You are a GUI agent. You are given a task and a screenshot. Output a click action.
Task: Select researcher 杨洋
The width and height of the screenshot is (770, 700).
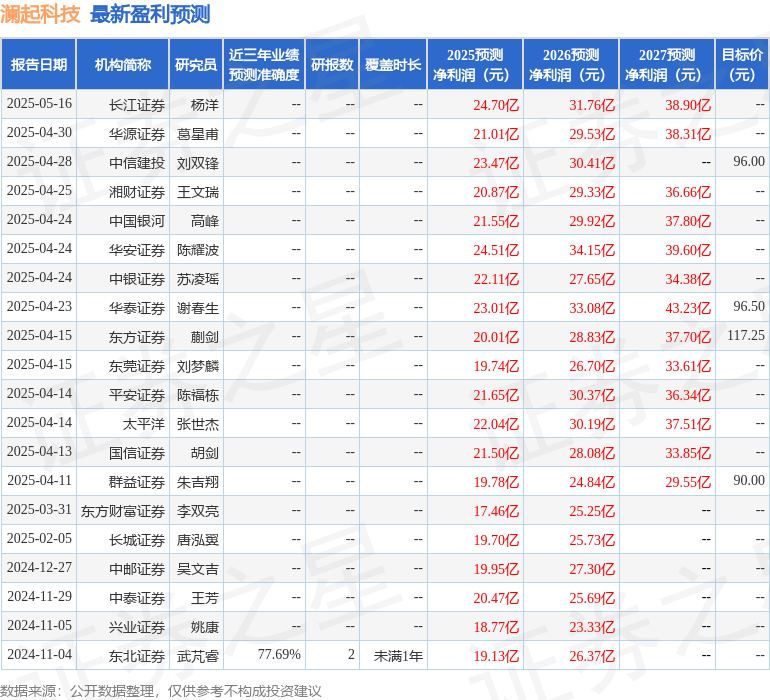205,105
